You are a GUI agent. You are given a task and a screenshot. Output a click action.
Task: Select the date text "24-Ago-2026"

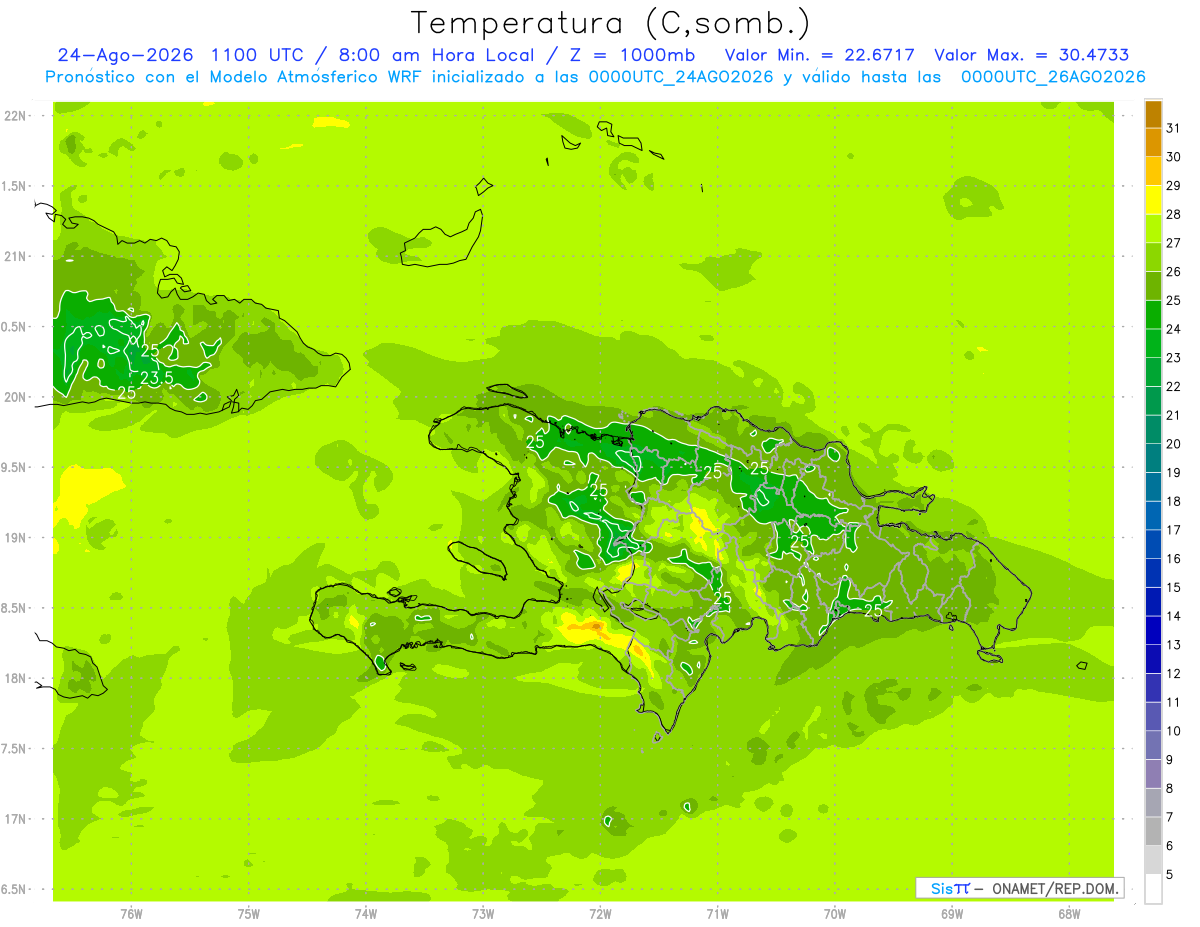tap(125, 55)
